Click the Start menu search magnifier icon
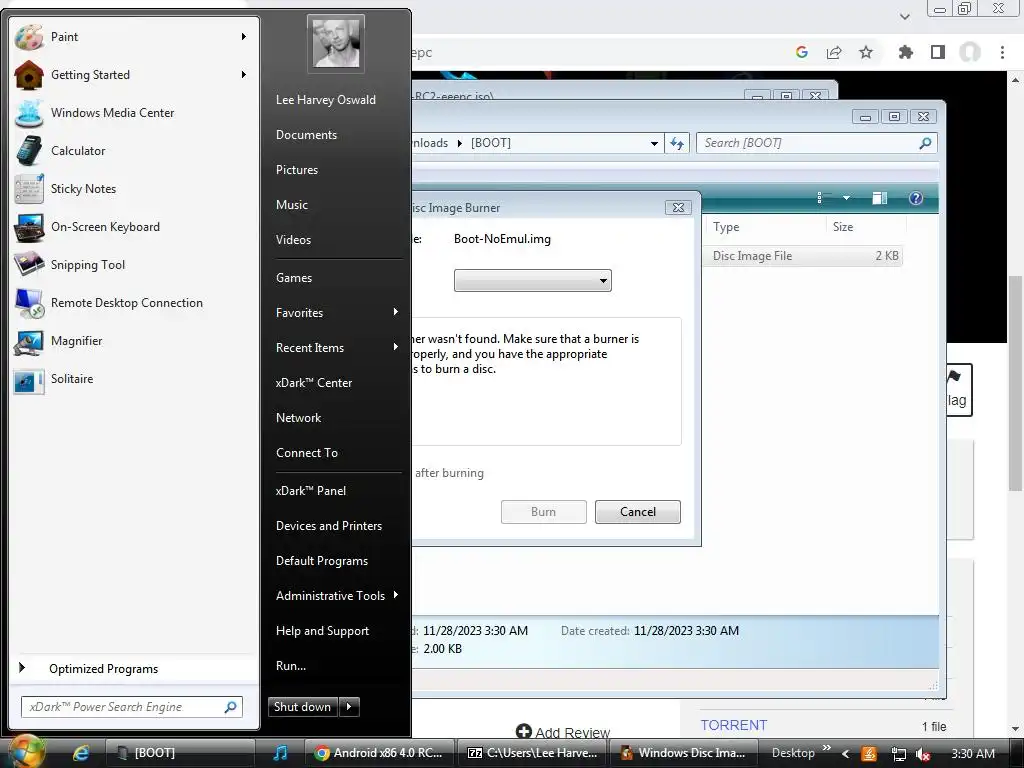Viewport: 1024px width, 768px height. pos(231,707)
